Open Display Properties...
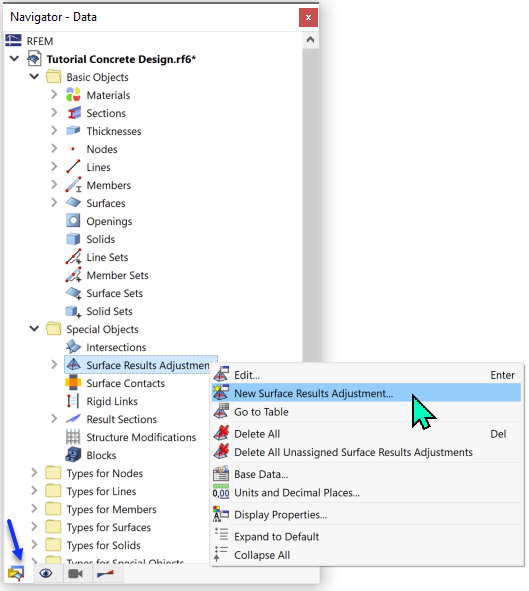This screenshot has height=591, width=529. (x=367, y=514)
